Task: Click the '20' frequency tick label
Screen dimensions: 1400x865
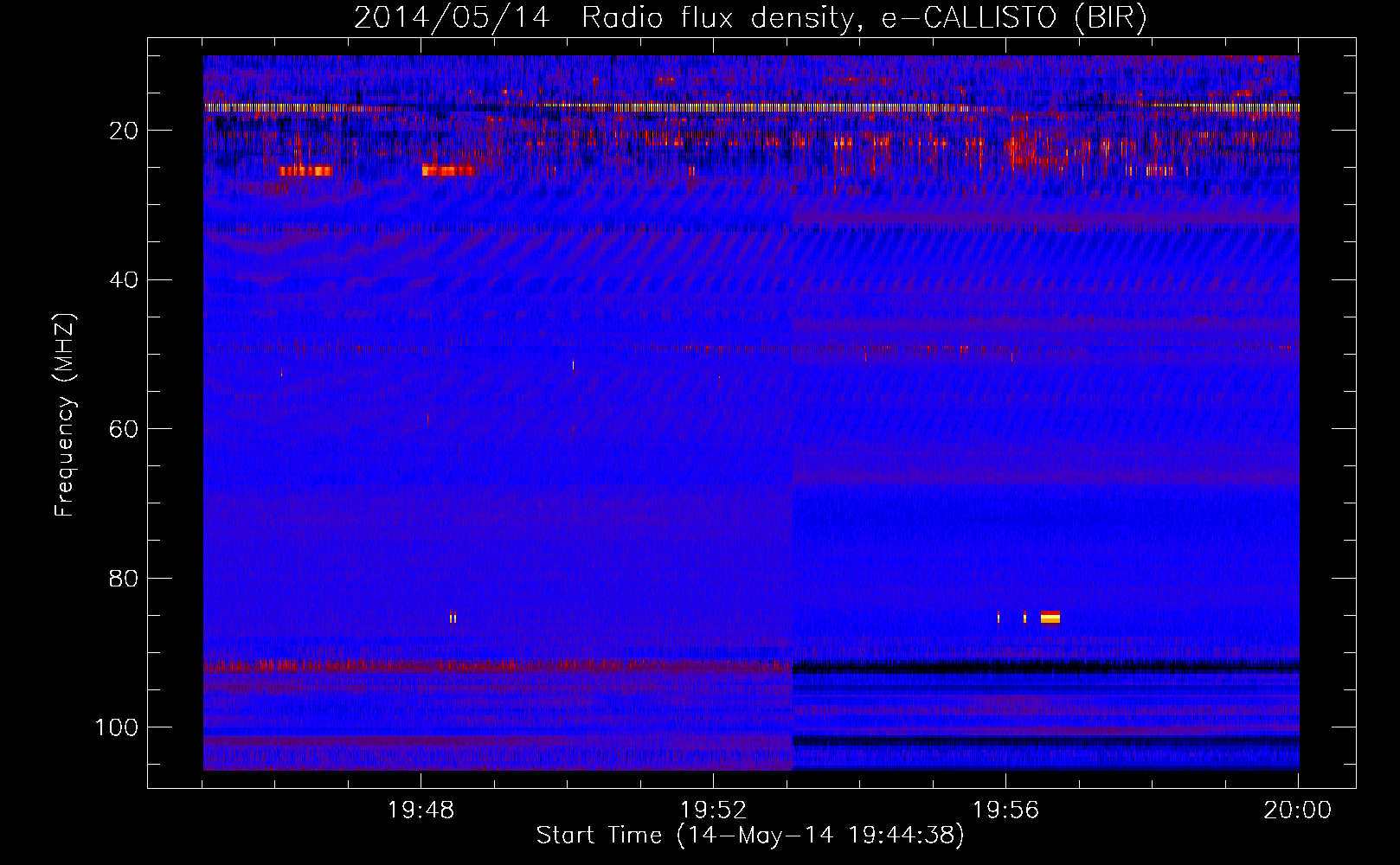Action: pyautogui.click(x=124, y=131)
